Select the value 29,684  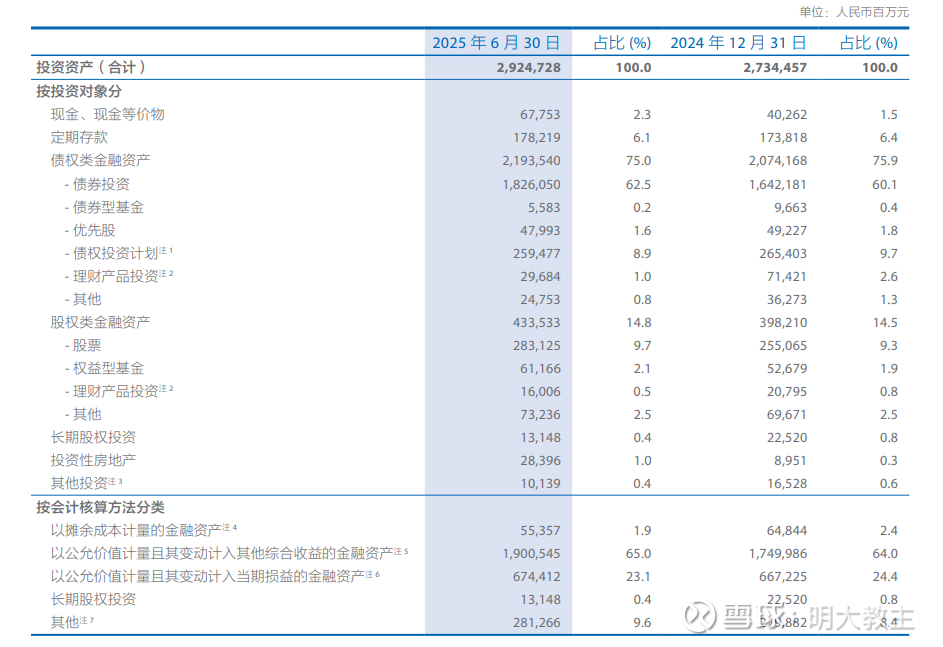[540, 277]
